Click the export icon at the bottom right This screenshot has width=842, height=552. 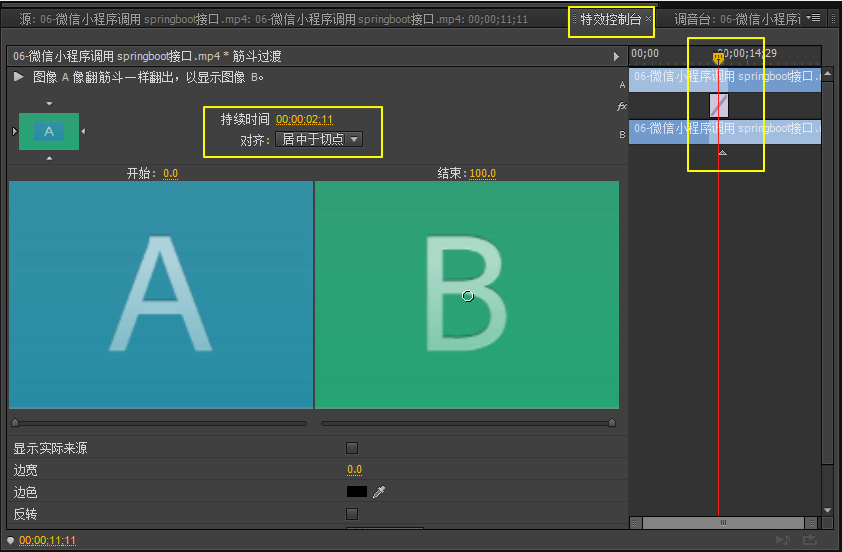810,540
